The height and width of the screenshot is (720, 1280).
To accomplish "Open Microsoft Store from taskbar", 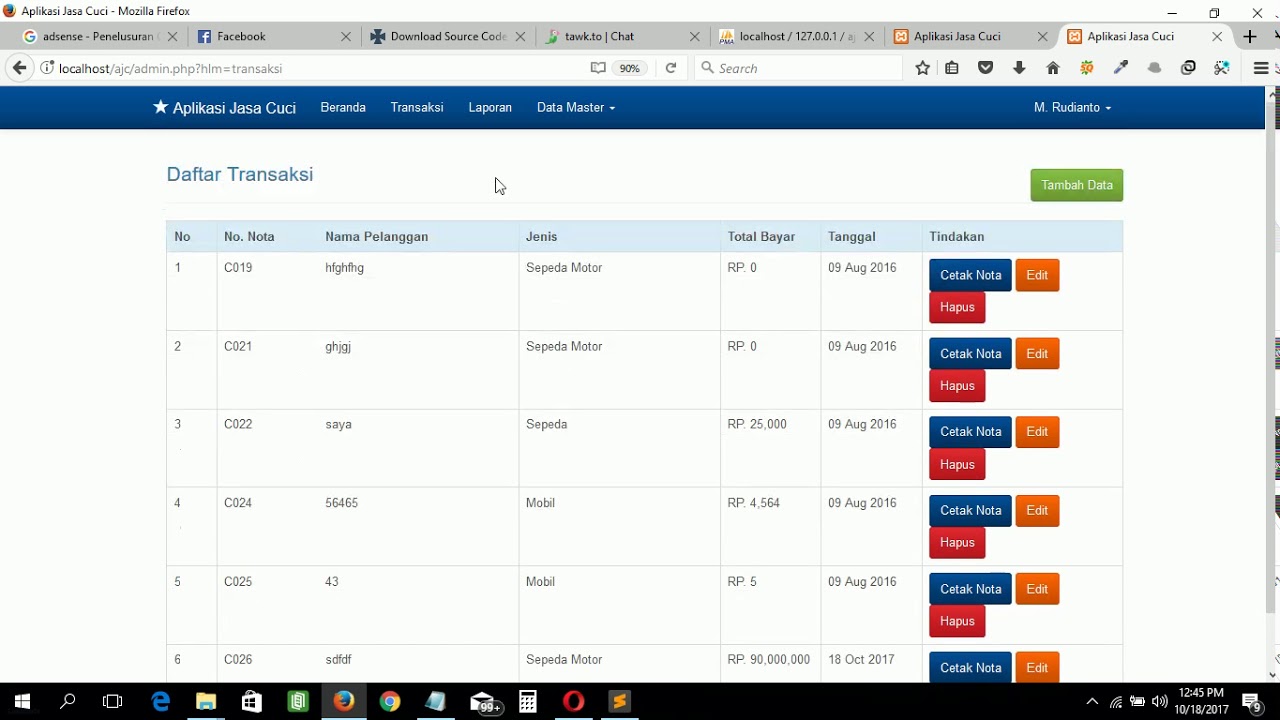I will (252, 701).
